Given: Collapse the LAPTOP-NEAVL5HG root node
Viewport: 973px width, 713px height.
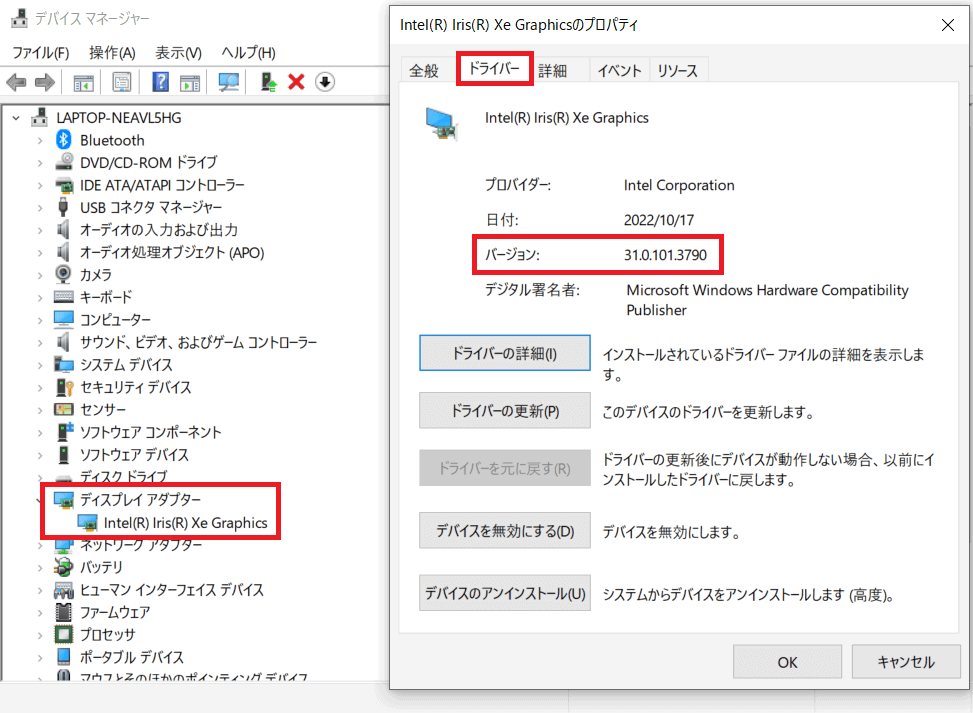Looking at the screenshot, I should (16, 118).
